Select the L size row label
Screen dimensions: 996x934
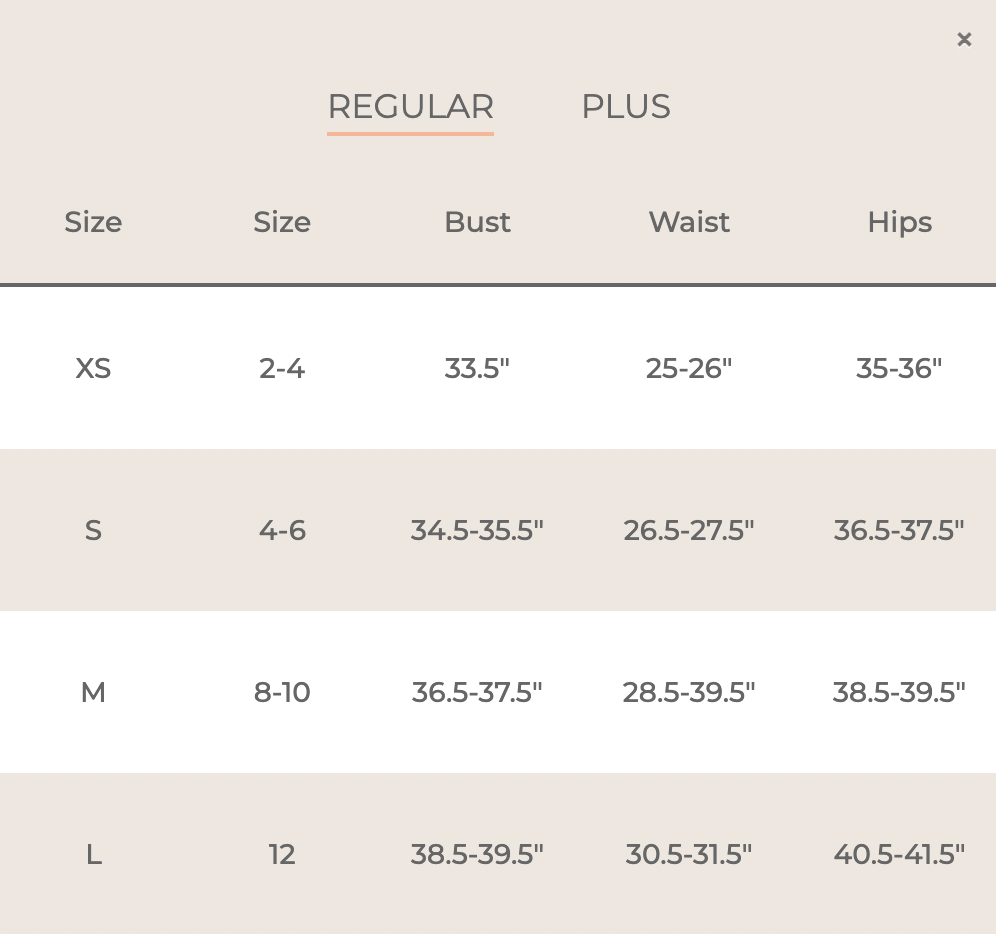(93, 854)
